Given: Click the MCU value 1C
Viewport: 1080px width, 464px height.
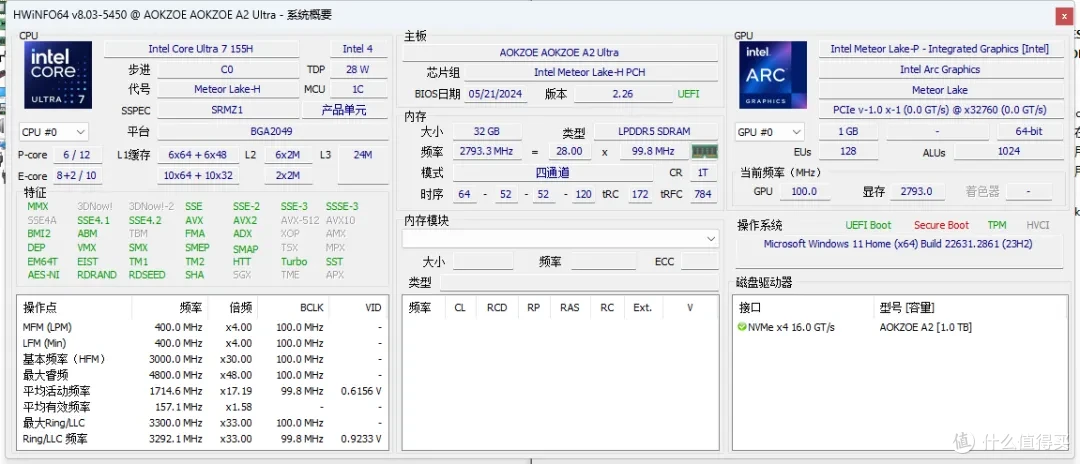Looking at the screenshot, I should click(358, 89).
